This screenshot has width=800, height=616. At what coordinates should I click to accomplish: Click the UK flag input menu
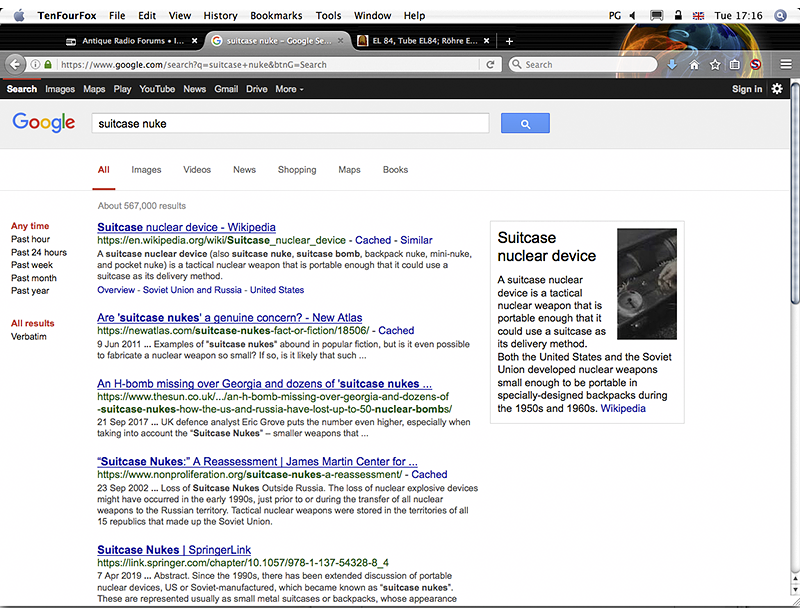(x=698, y=16)
